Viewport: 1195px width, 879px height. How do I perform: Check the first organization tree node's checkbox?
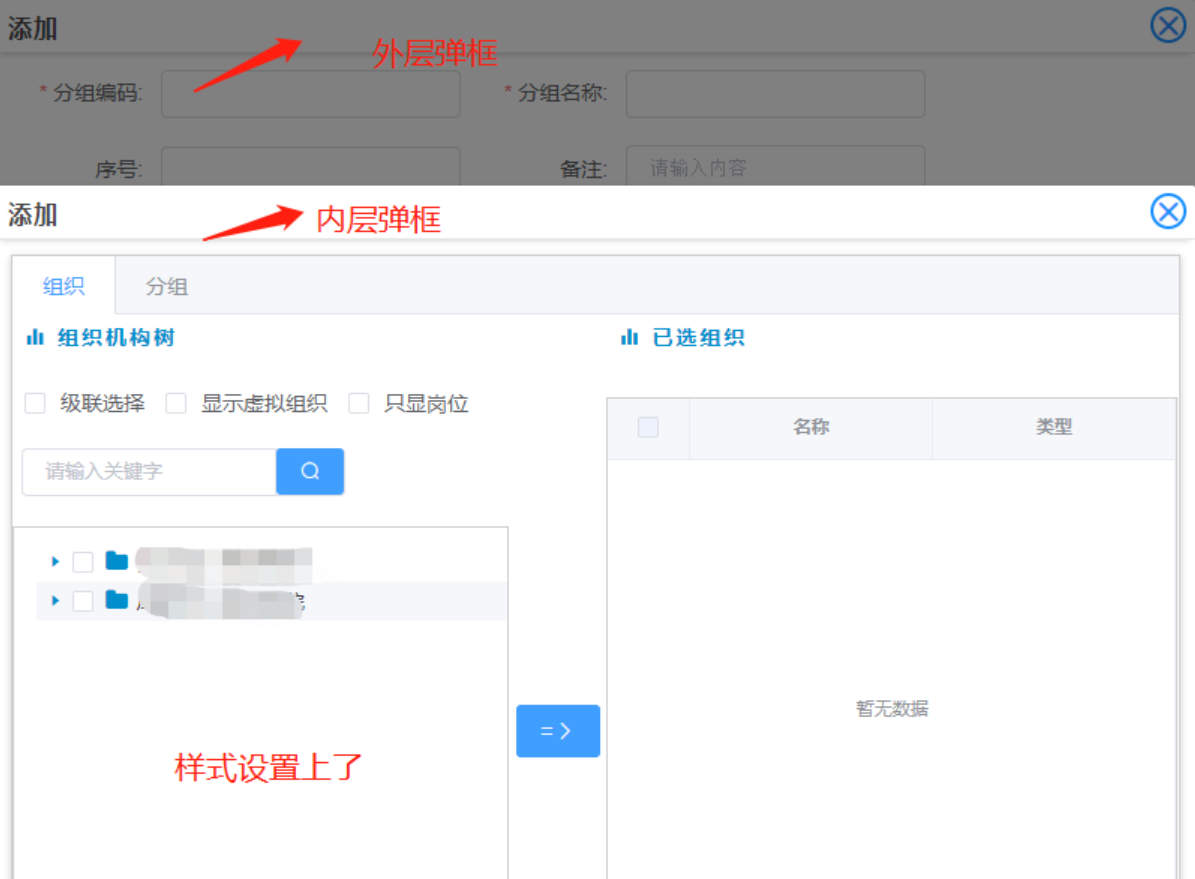click(x=83, y=561)
